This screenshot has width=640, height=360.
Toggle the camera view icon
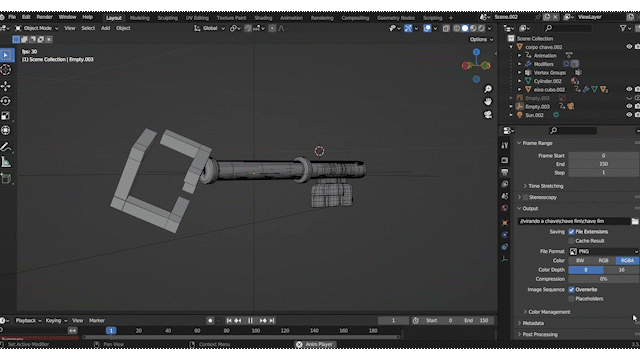tap(488, 114)
